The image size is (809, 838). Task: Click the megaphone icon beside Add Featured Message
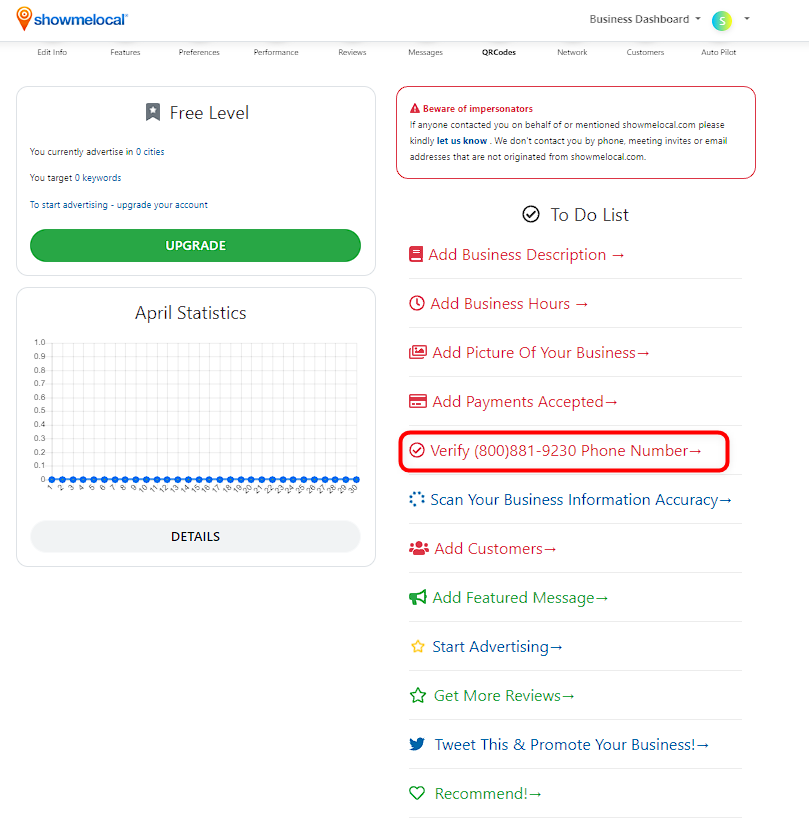coord(418,597)
